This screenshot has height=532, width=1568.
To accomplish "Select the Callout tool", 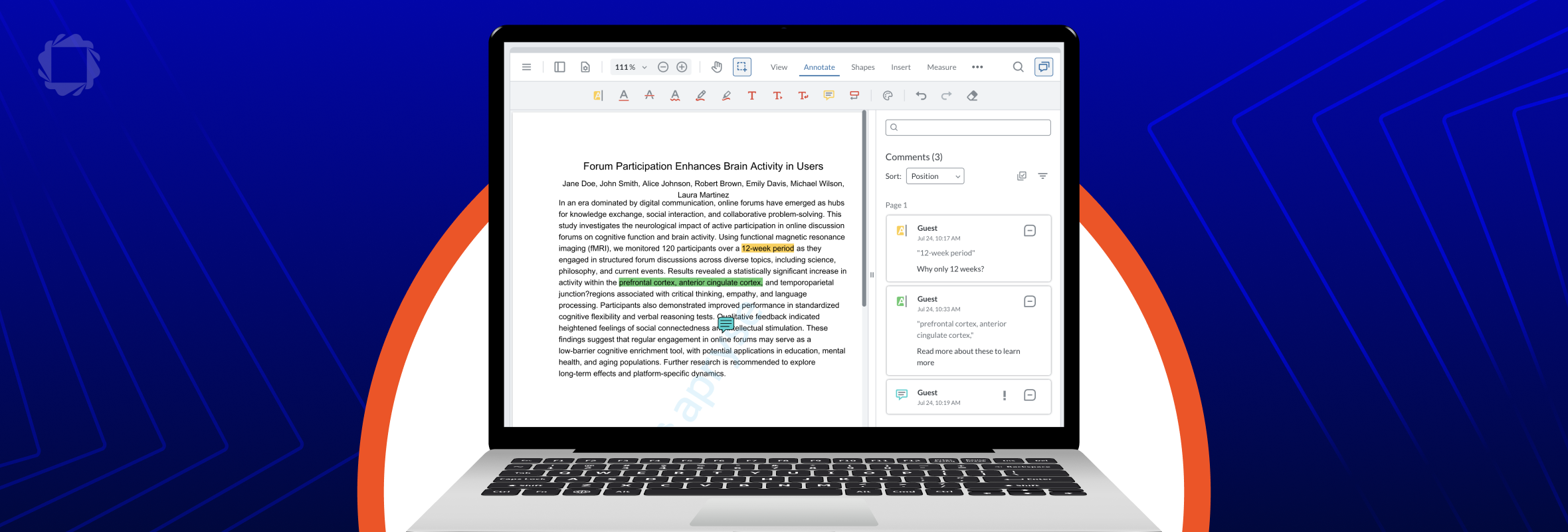I will pyautogui.click(x=854, y=96).
